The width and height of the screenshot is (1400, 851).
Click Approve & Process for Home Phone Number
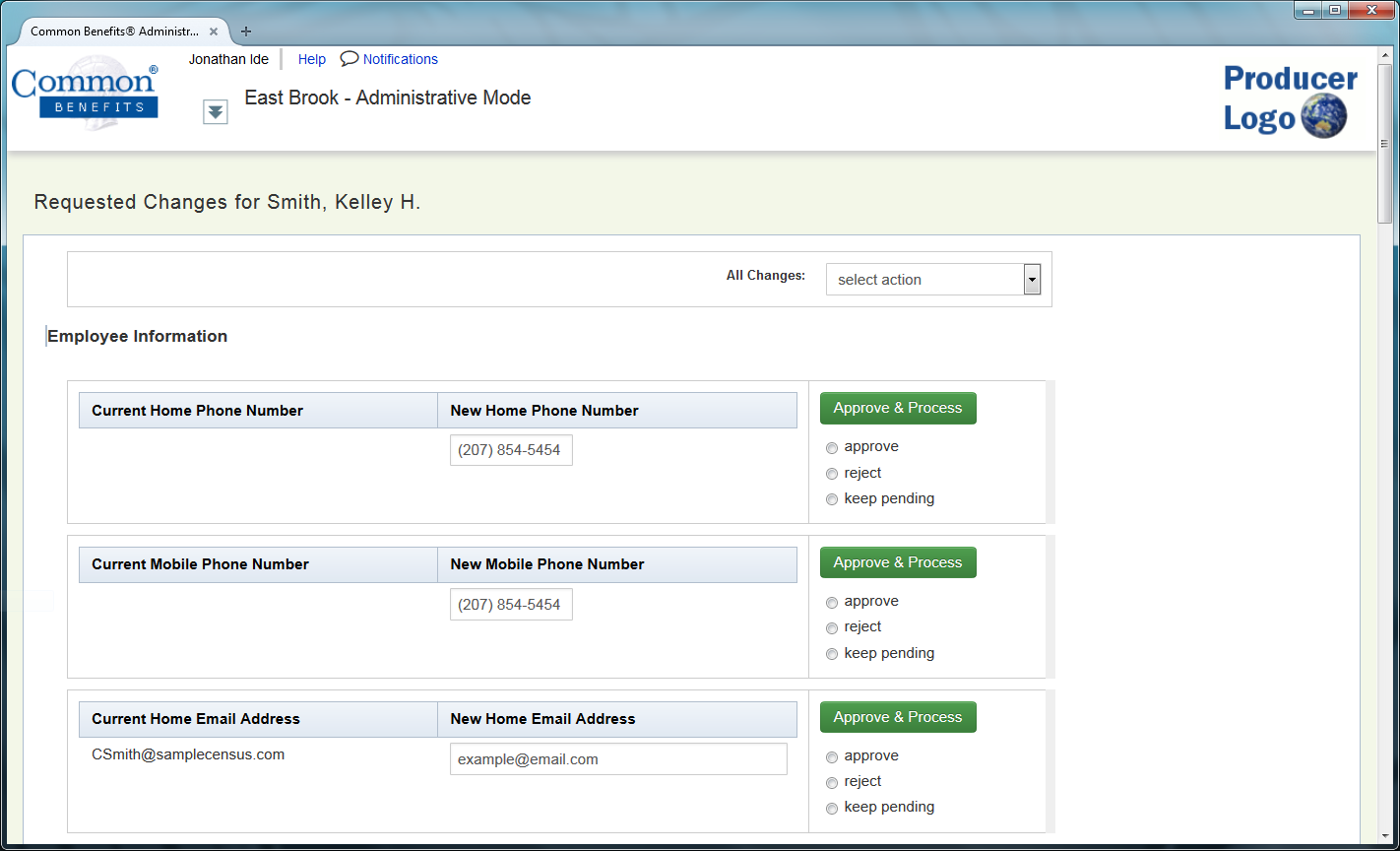(x=898, y=408)
